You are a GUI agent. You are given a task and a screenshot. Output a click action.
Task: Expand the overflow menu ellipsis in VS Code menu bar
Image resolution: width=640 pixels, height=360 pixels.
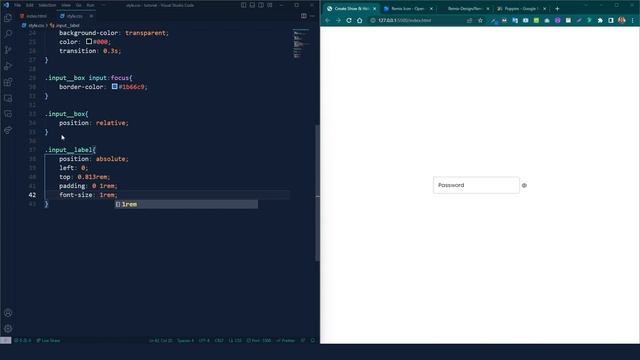tap(103, 5)
